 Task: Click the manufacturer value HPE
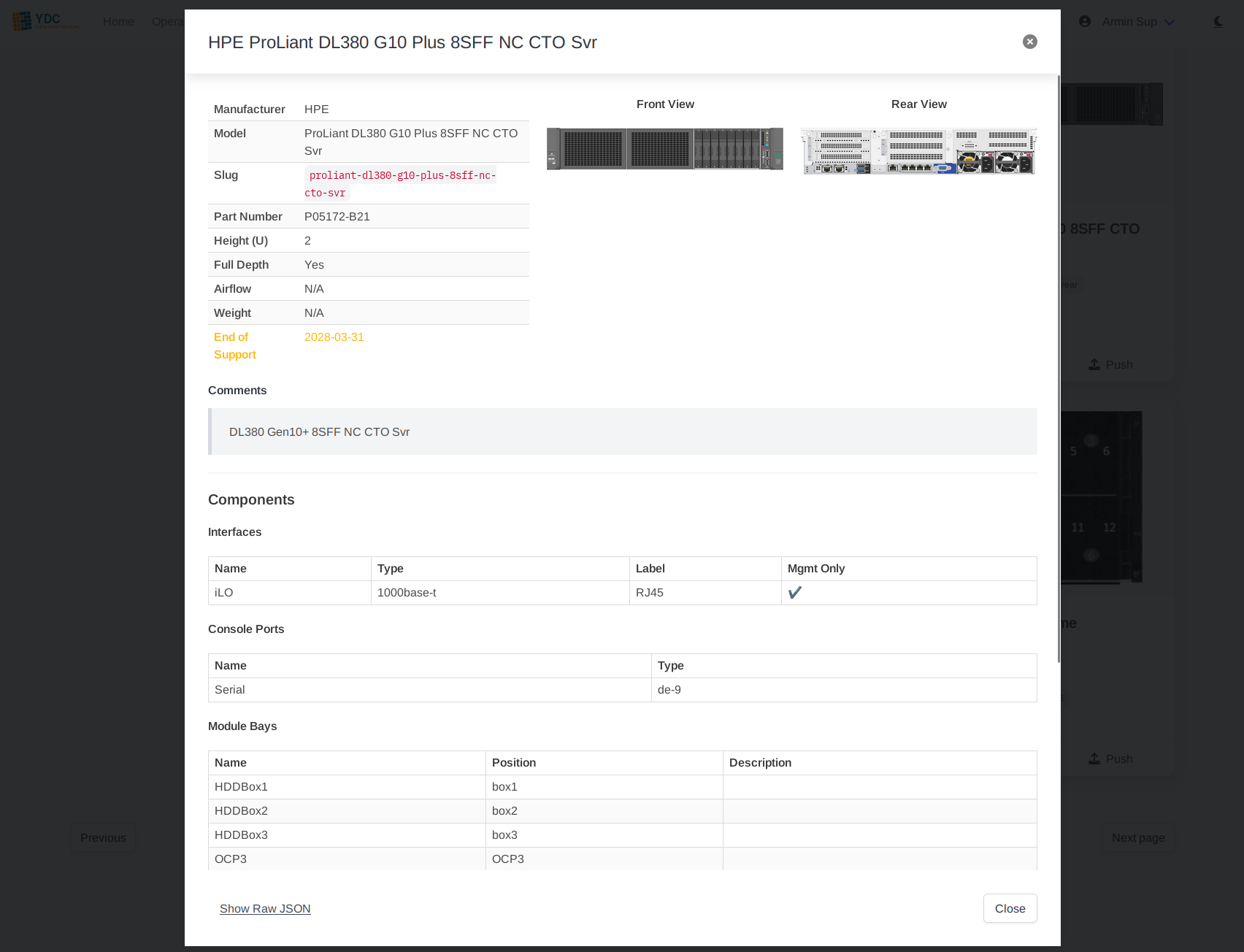(317, 109)
